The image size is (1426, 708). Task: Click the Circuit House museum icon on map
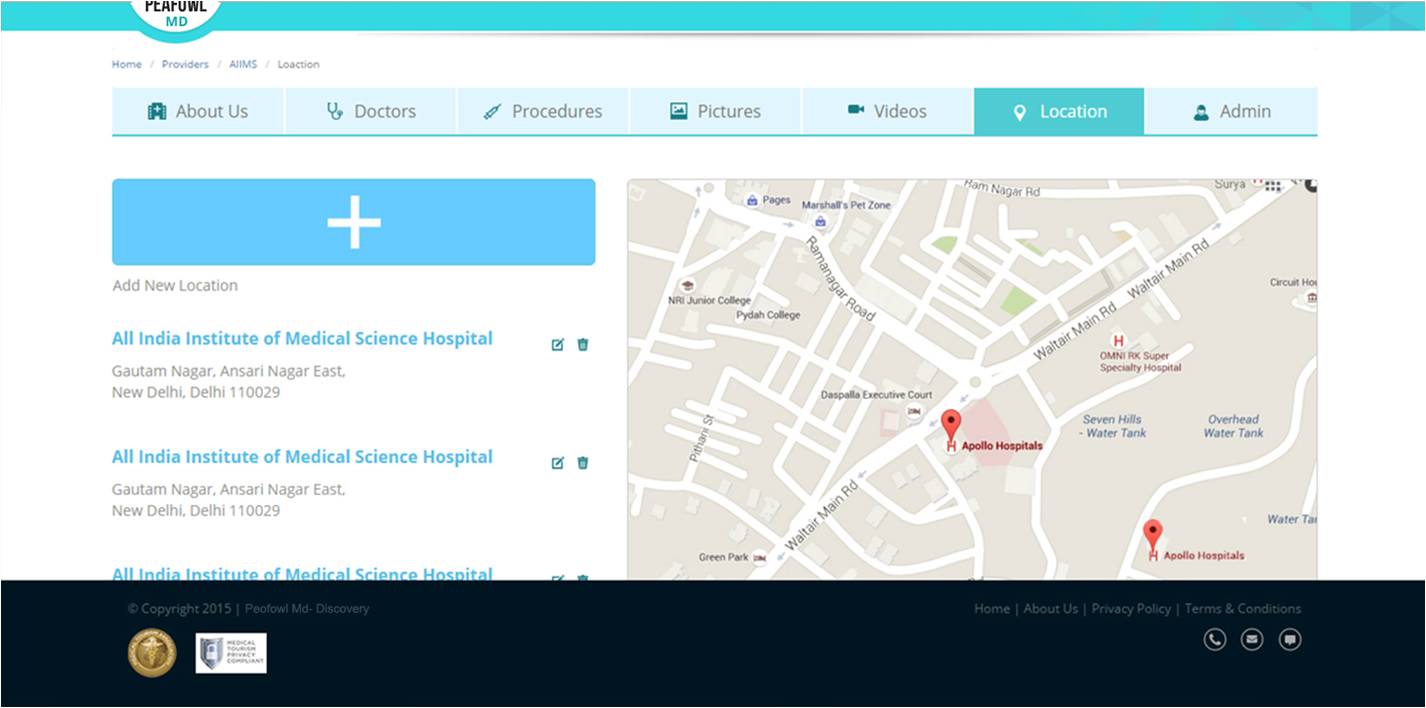[1311, 297]
